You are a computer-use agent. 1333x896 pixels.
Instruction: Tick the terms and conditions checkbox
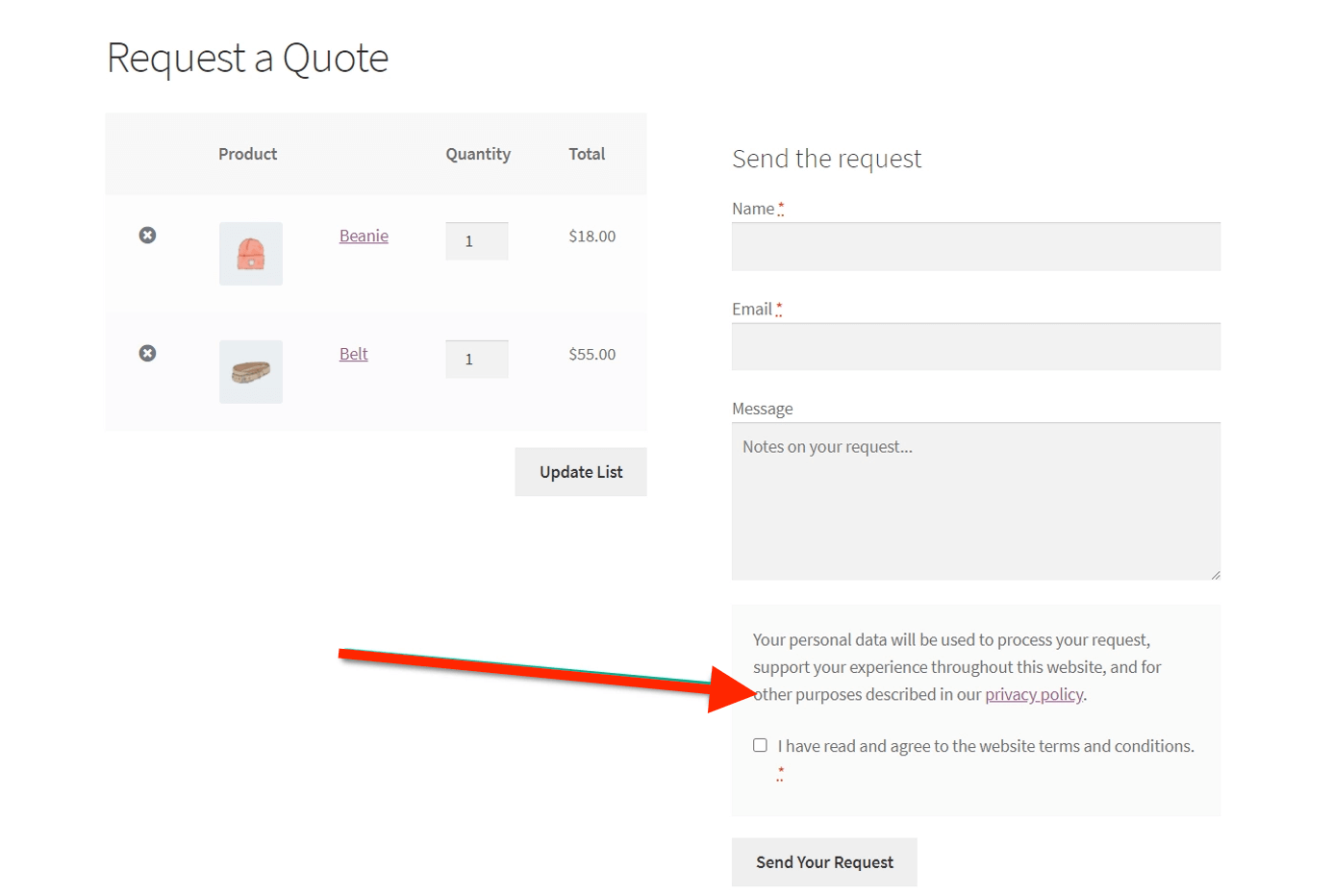click(761, 746)
